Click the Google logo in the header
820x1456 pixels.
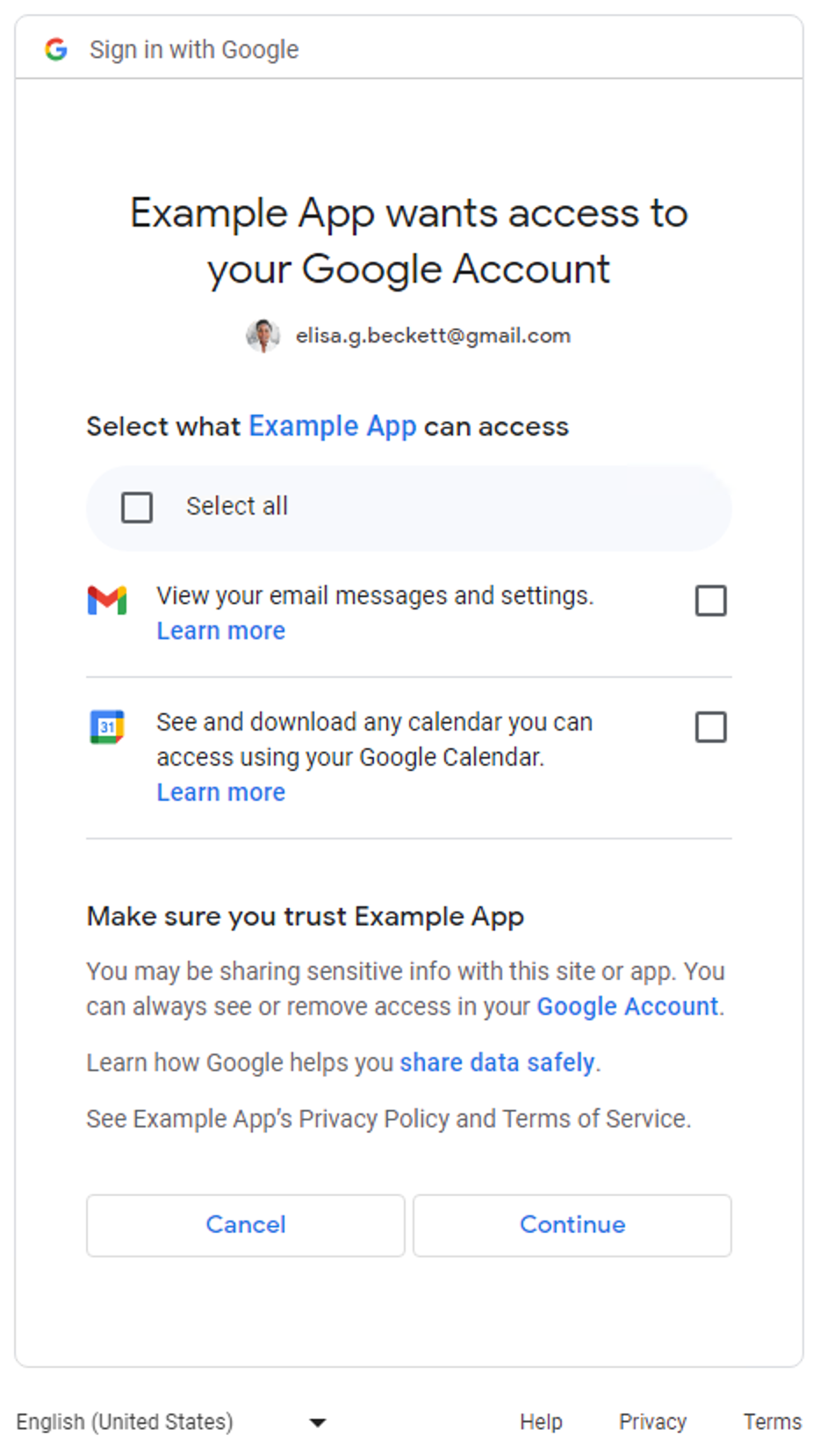pyautogui.click(x=55, y=49)
